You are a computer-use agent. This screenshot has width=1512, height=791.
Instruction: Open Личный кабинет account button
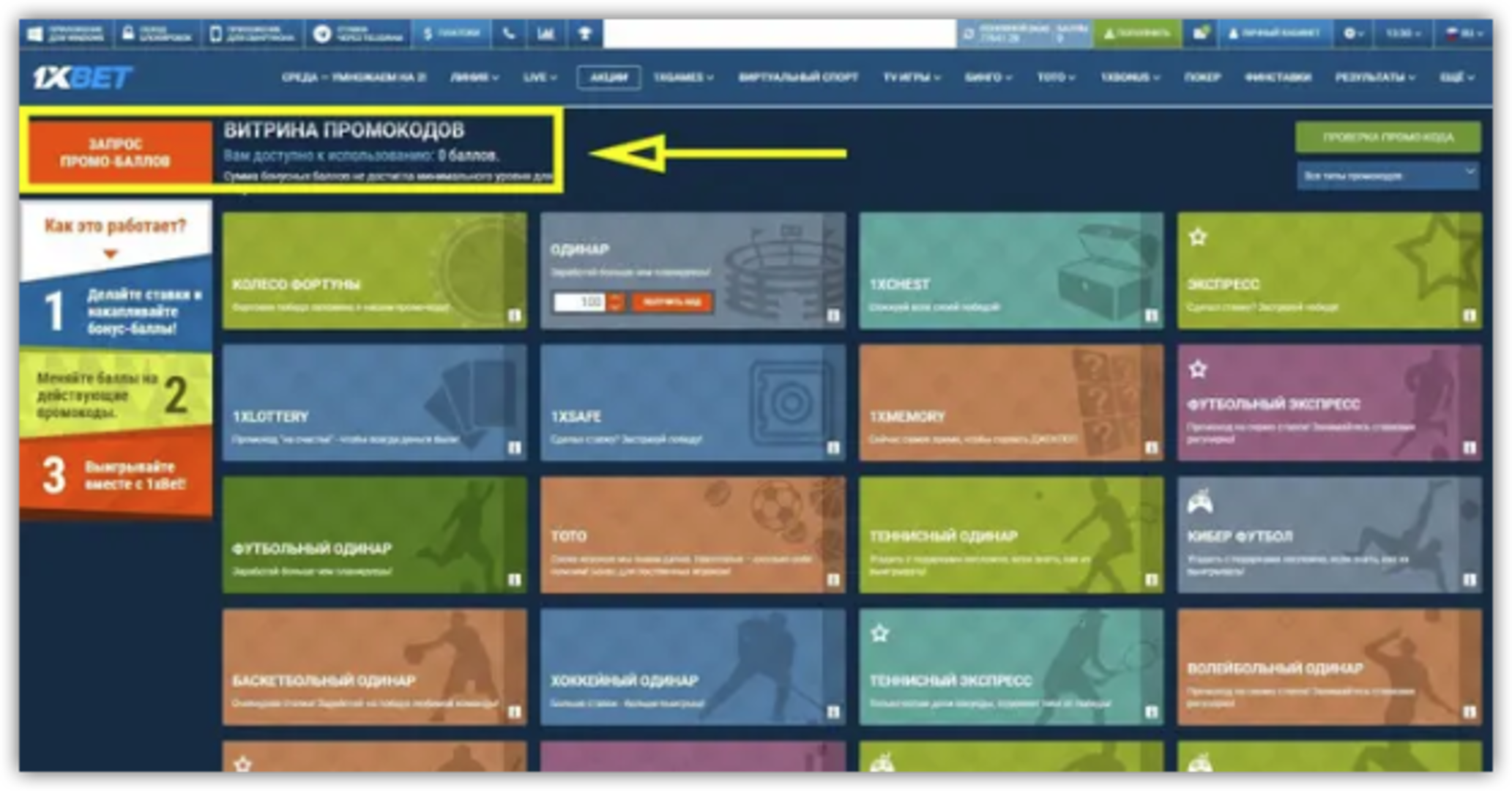coord(1275,34)
